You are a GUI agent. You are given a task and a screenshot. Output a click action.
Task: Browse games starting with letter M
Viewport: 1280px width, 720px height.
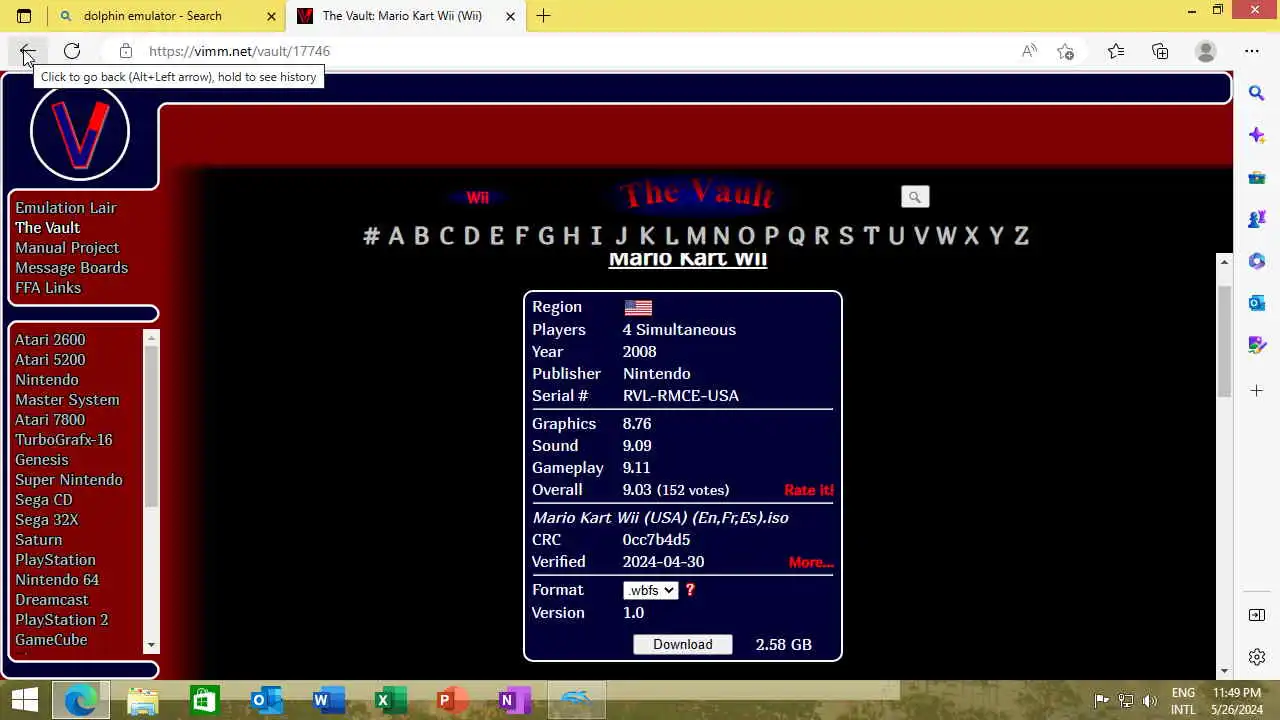point(696,236)
